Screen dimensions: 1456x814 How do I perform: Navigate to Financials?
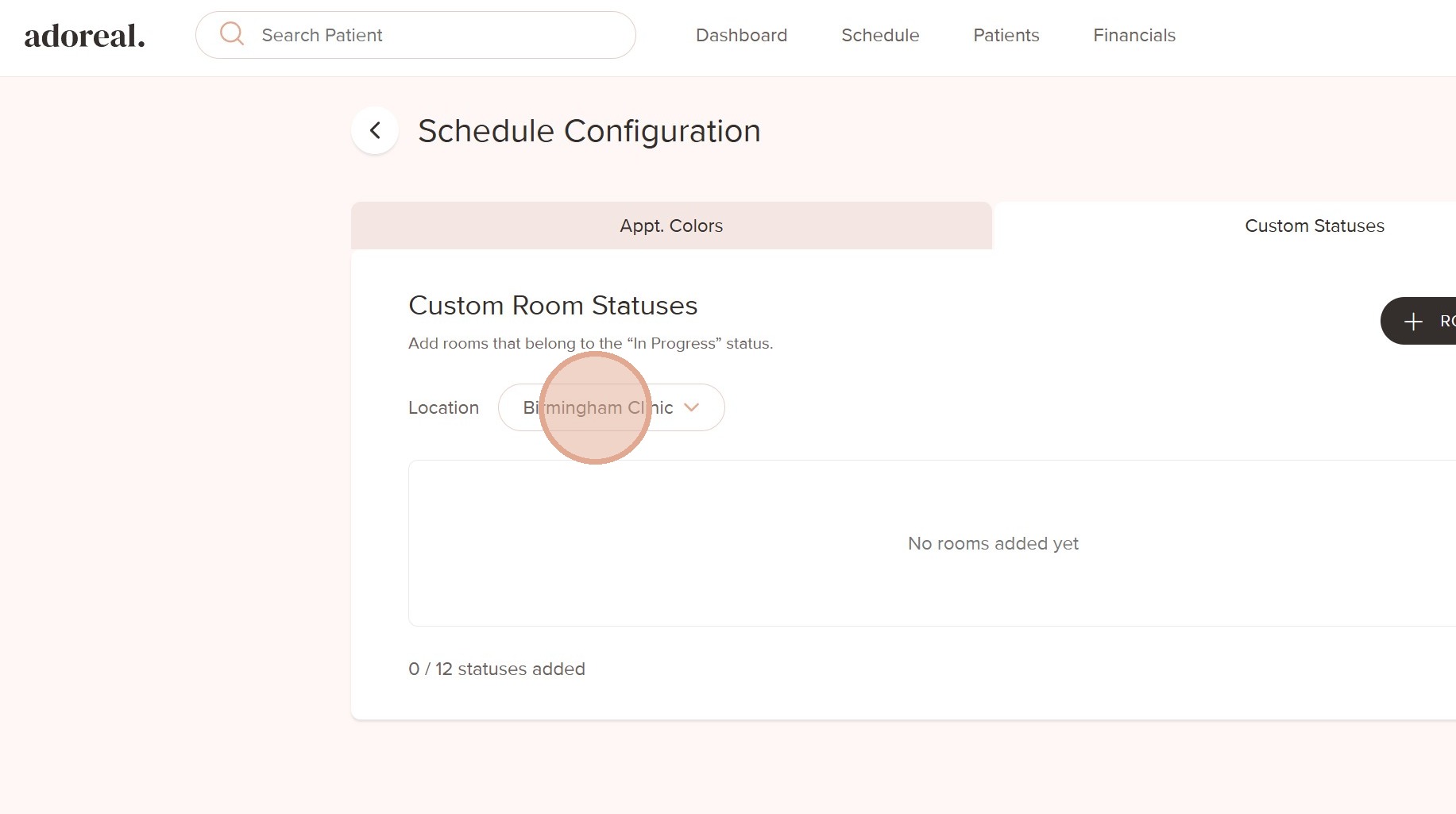tap(1134, 35)
